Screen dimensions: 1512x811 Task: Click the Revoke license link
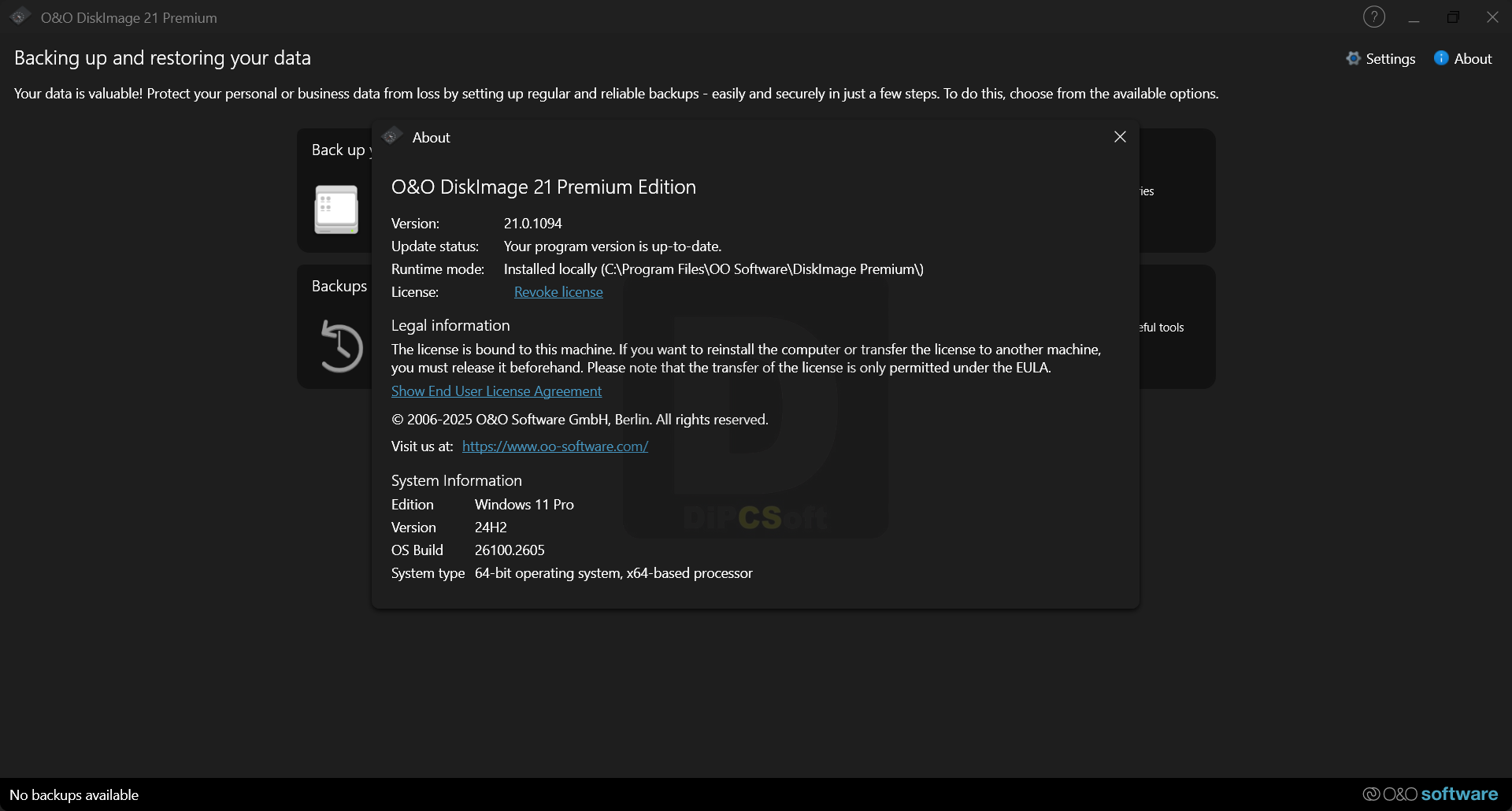pyautogui.click(x=558, y=292)
